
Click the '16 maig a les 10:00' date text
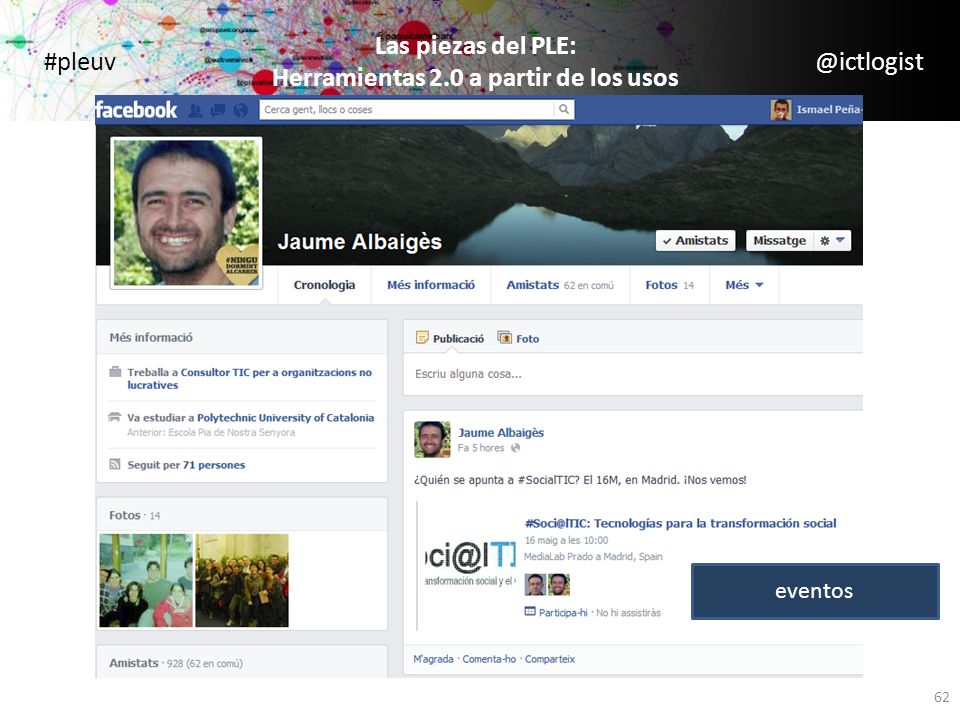click(x=566, y=540)
